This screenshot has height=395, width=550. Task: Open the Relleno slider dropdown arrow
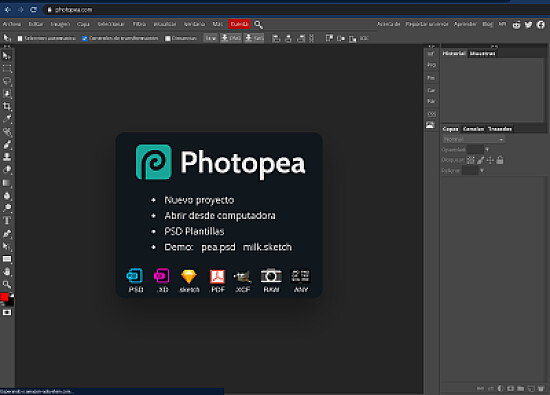click(x=482, y=170)
